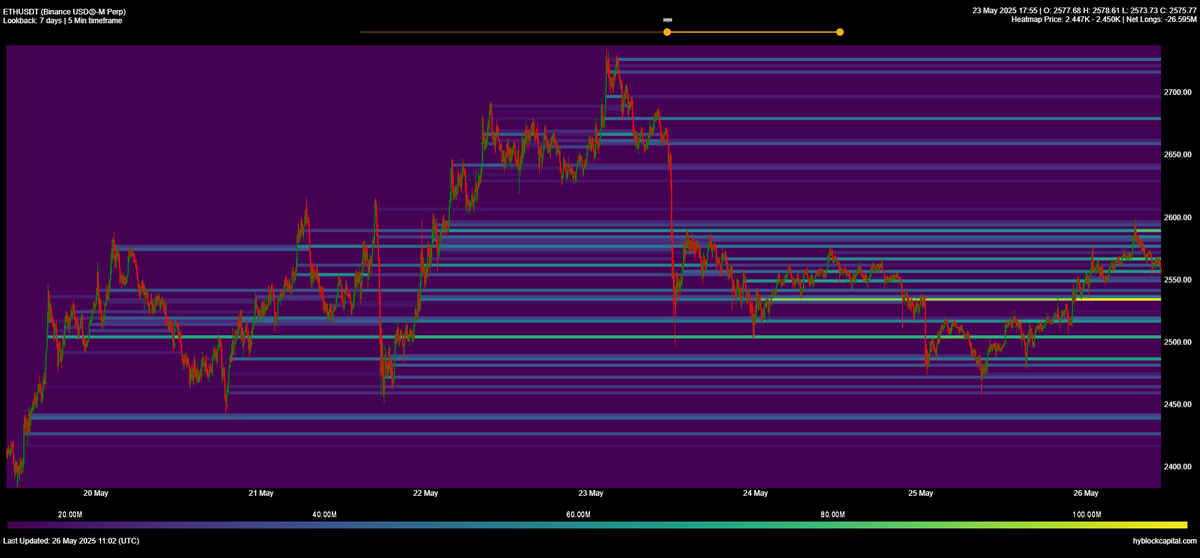Click the 2700.00 price axis label
The width and height of the screenshot is (1200, 558).
click(x=1178, y=93)
